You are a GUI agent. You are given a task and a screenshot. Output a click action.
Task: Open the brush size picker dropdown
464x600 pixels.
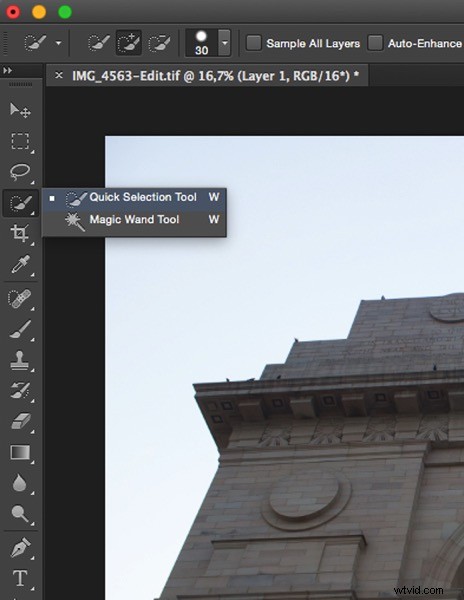[225, 43]
